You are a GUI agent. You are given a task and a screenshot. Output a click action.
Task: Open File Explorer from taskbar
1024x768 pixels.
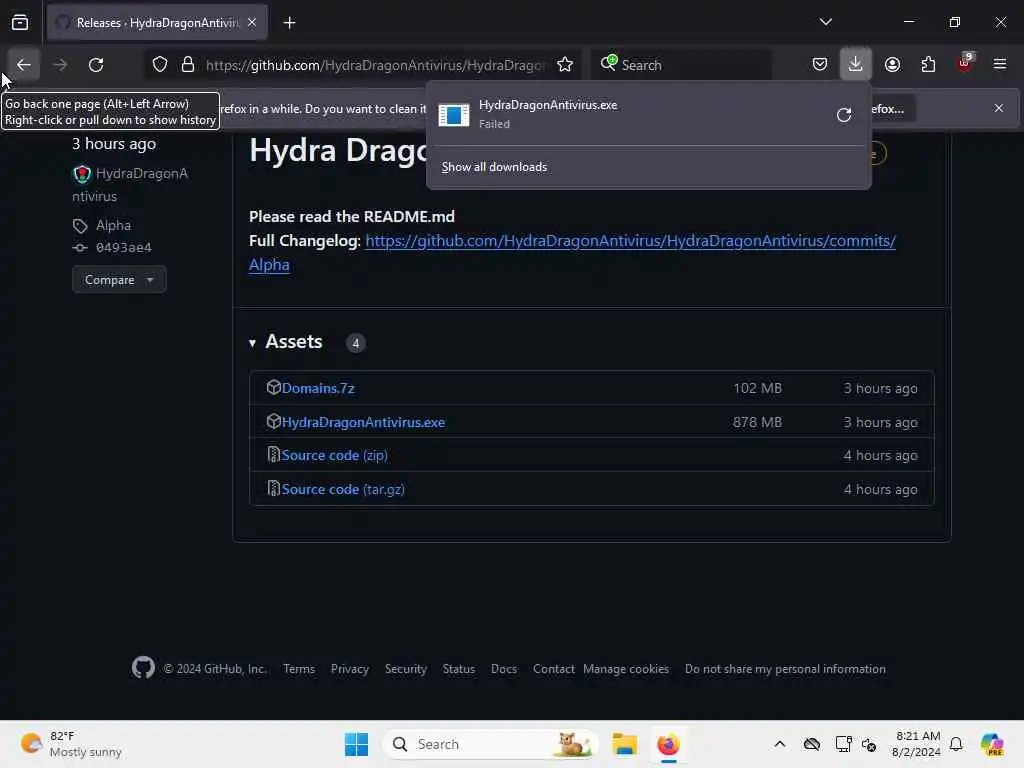click(x=624, y=744)
